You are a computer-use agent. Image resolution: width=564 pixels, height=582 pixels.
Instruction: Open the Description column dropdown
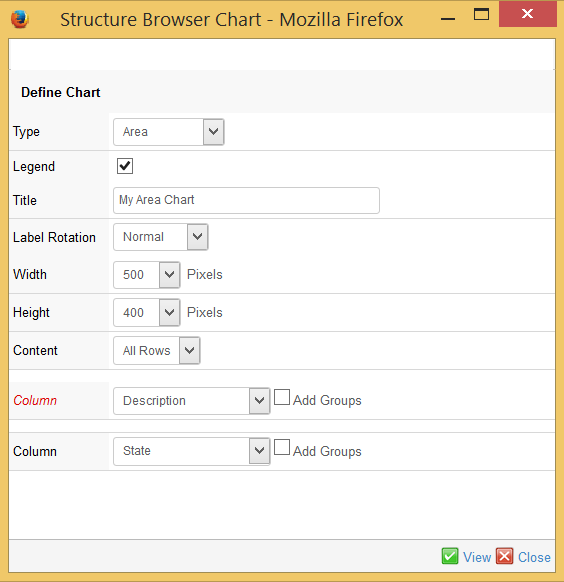point(191,401)
